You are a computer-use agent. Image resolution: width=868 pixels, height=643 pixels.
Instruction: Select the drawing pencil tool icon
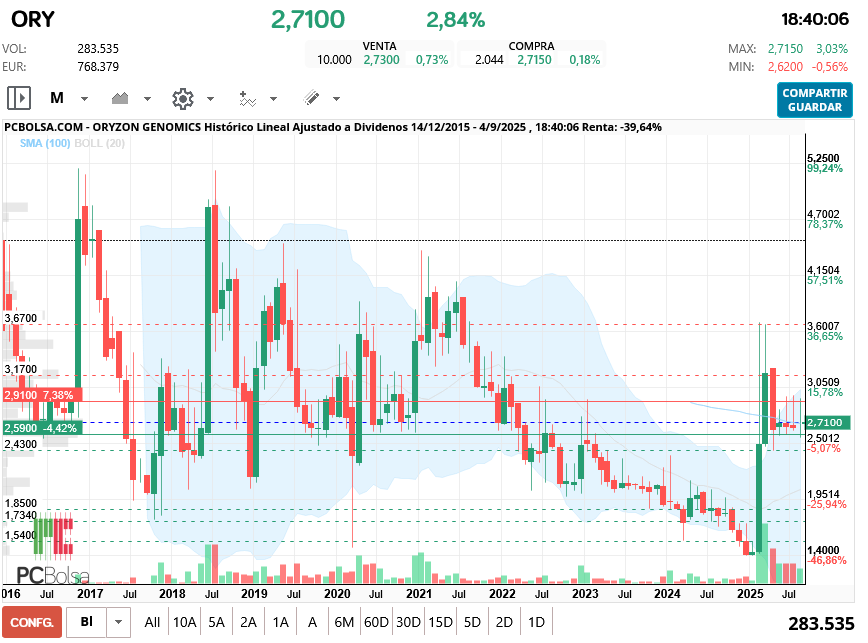(x=312, y=98)
